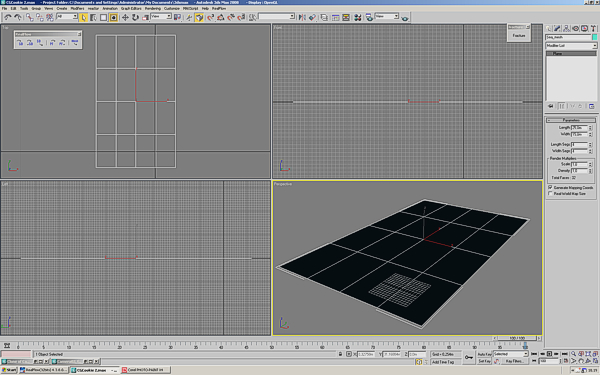
Task: Toggle the Window/Crossing selection icon
Action: [x=113, y=17]
